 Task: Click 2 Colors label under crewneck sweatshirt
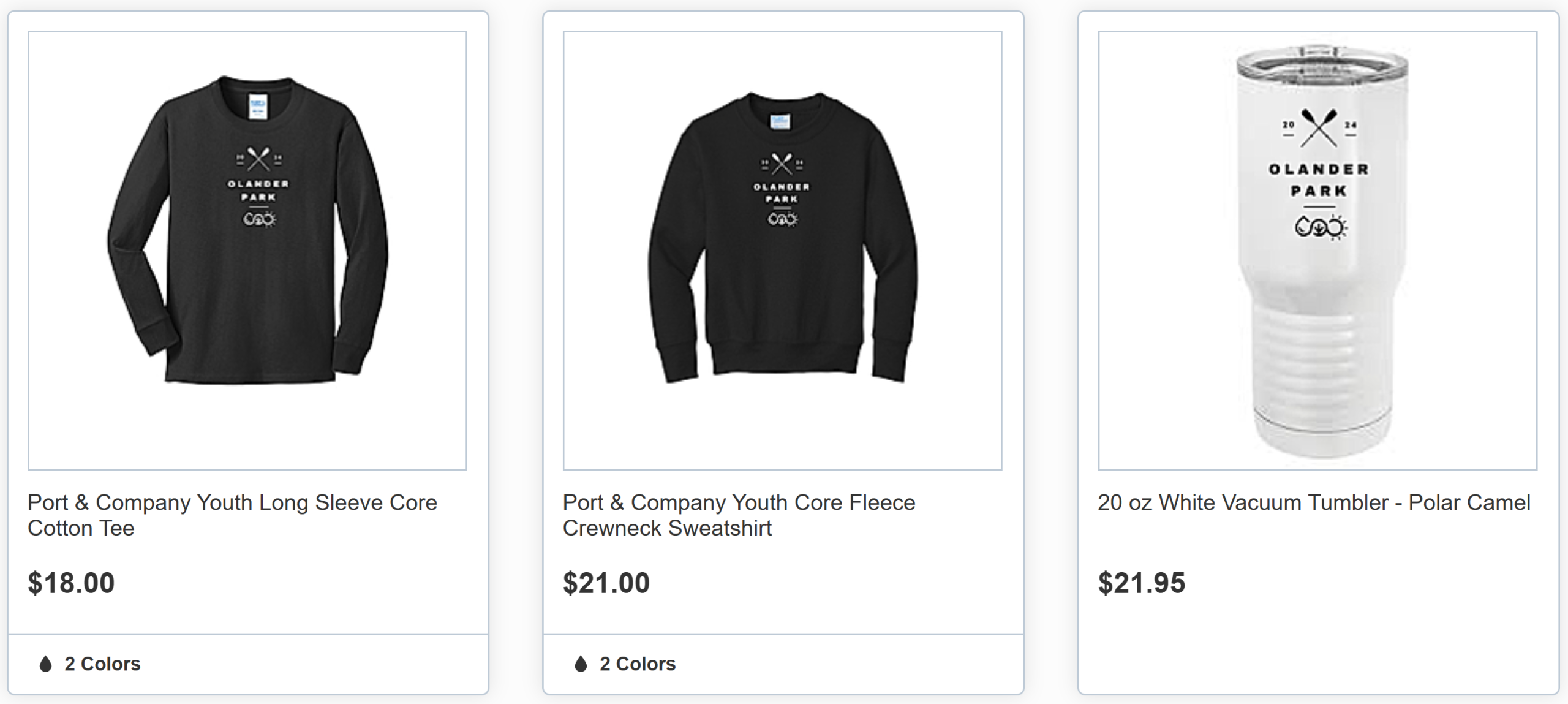coord(638,664)
